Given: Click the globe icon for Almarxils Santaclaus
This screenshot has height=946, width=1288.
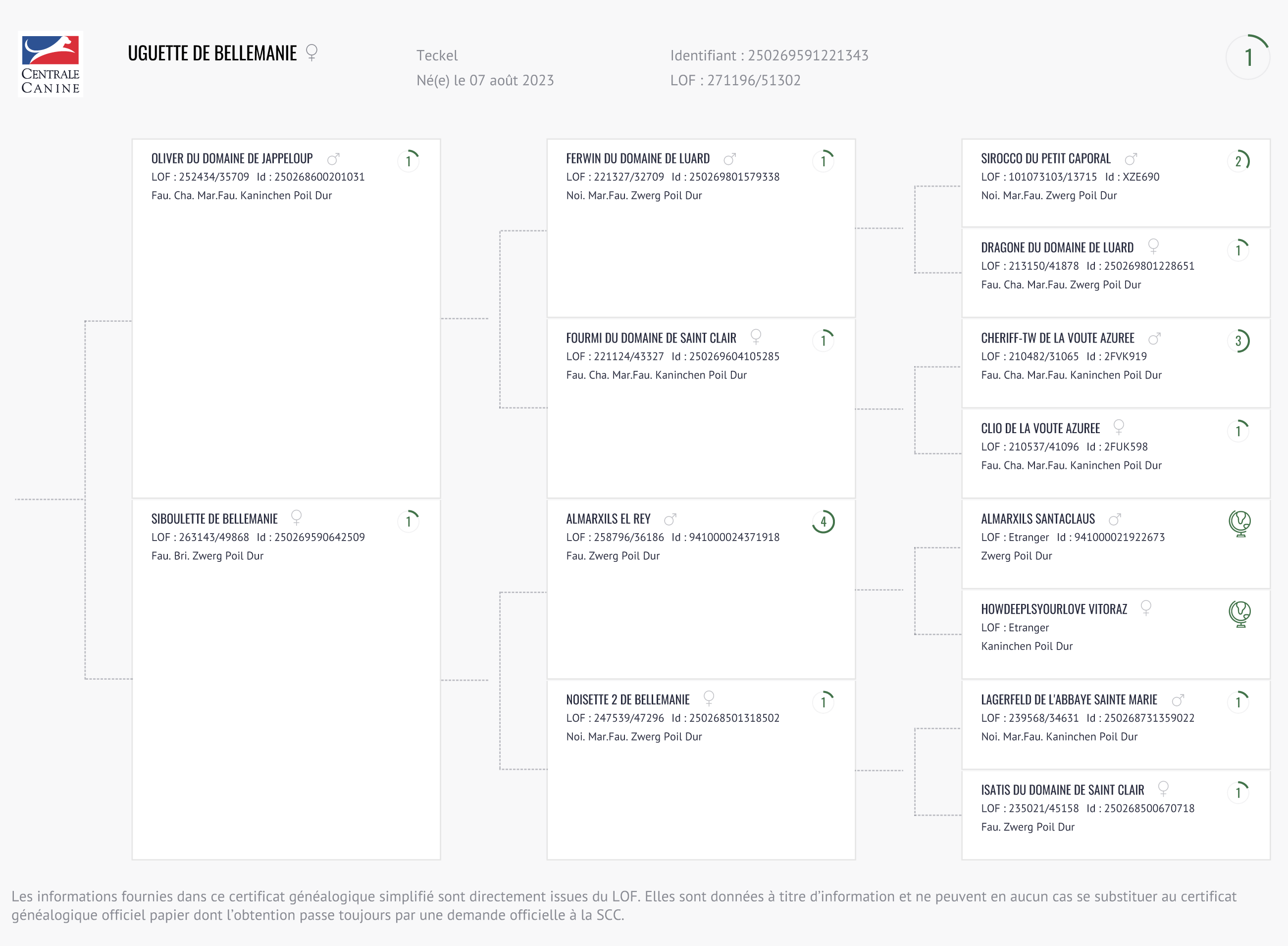Looking at the screenshot, I should click(1239, 523).
